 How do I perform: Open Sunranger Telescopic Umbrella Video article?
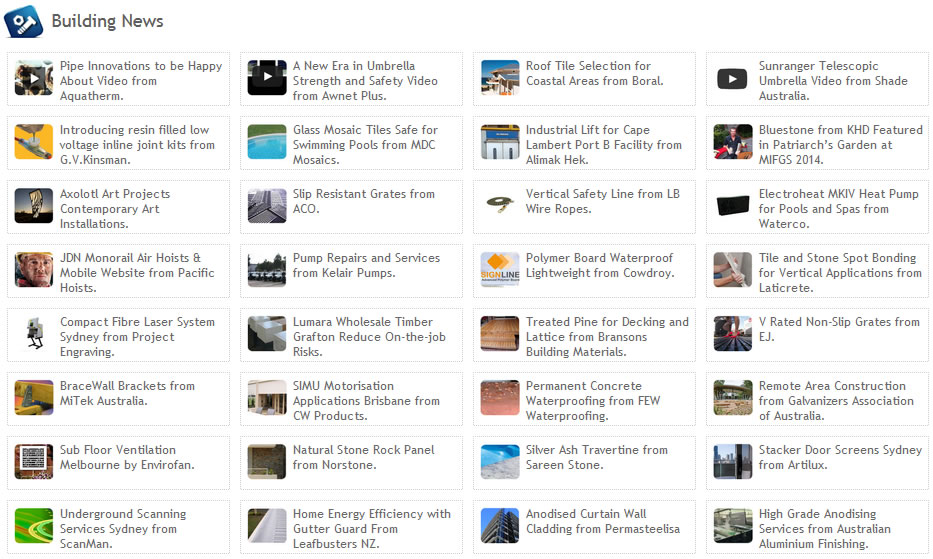point(833,81)
